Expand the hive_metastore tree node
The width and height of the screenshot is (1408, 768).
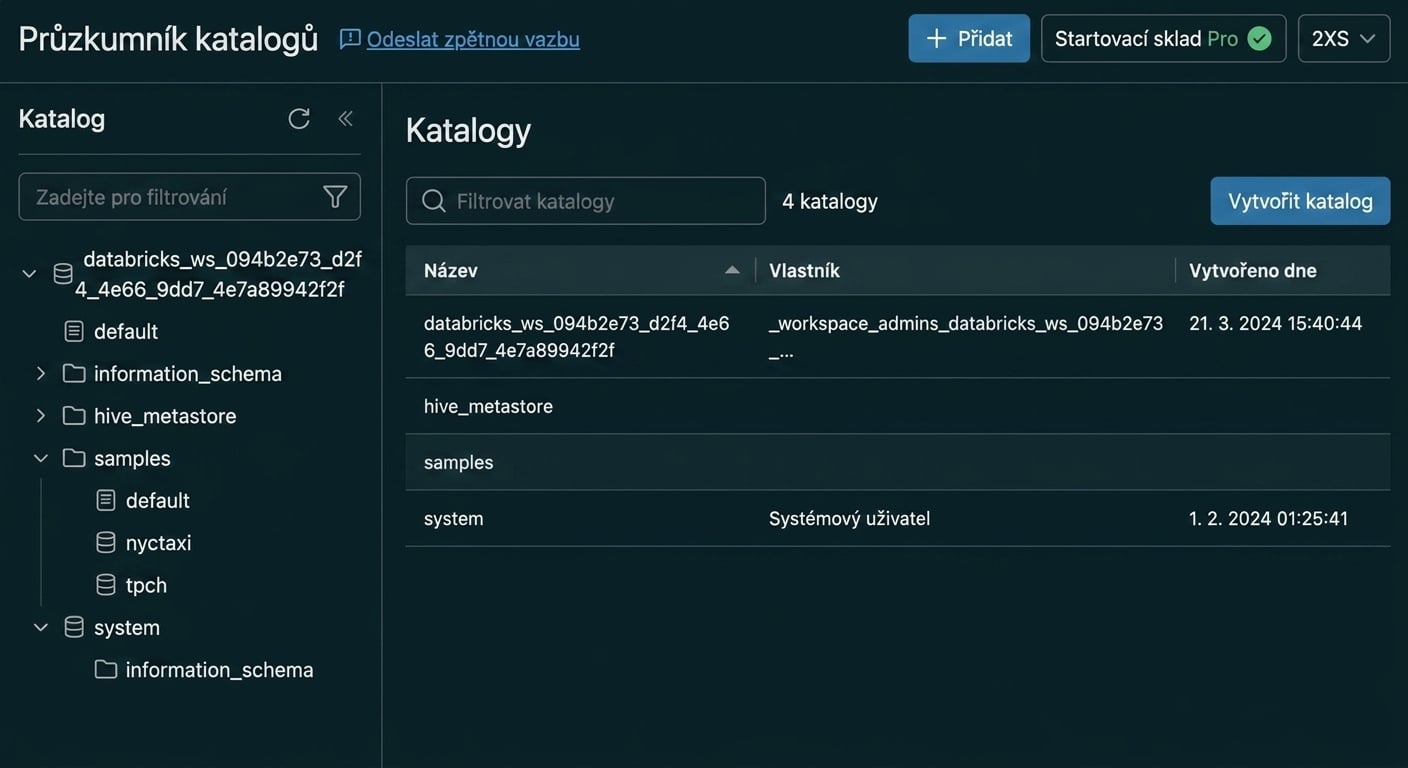(41, 415)
